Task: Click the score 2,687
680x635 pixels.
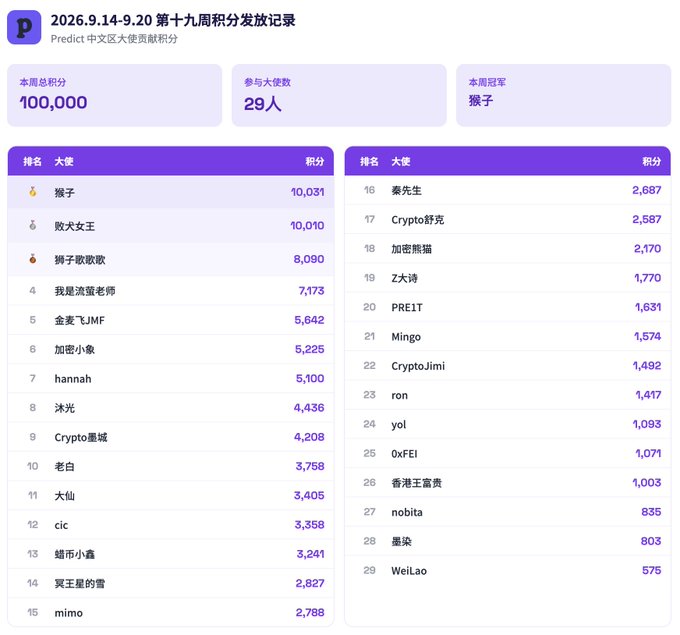Action: click(x=647, y=190)
